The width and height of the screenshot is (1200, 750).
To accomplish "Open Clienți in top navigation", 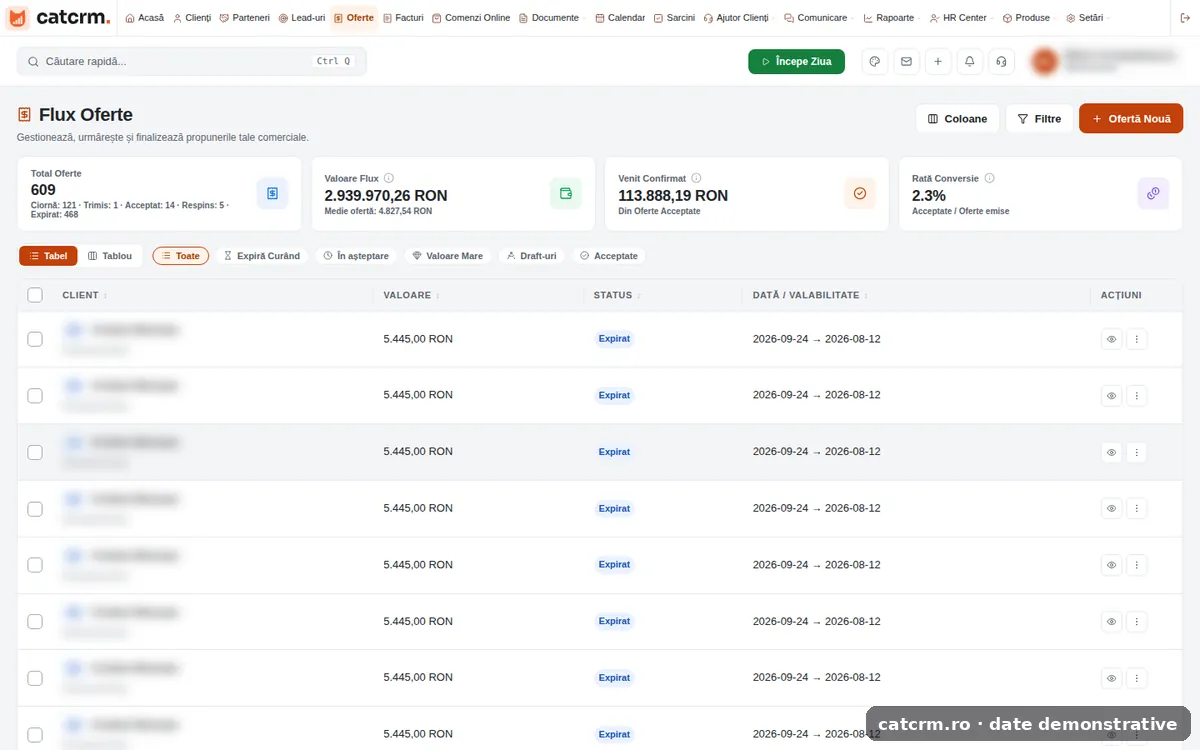I will [x=192, y=18].
